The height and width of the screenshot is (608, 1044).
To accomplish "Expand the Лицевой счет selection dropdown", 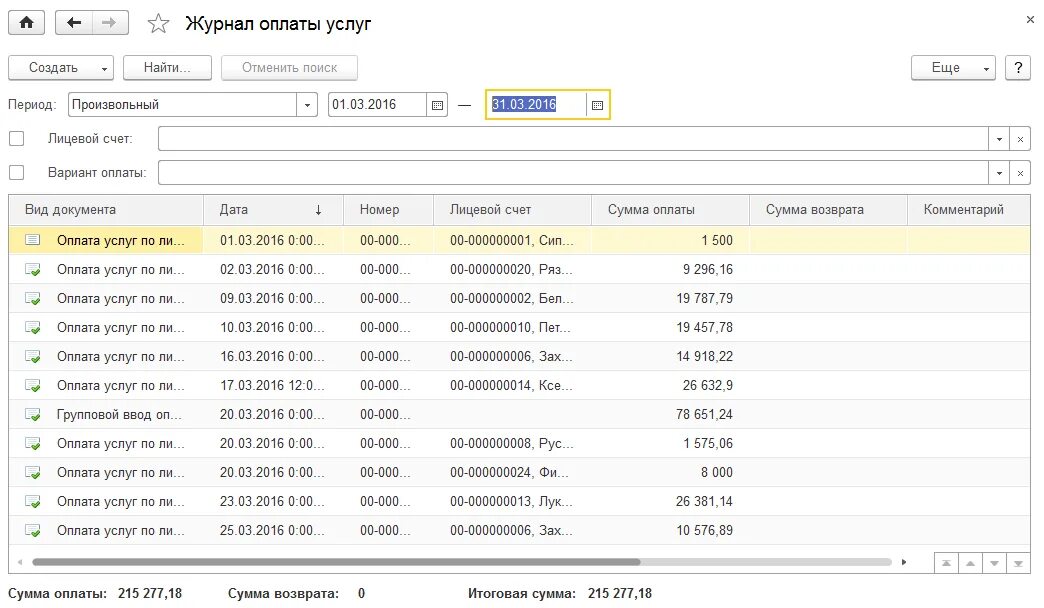I will 999,139.
